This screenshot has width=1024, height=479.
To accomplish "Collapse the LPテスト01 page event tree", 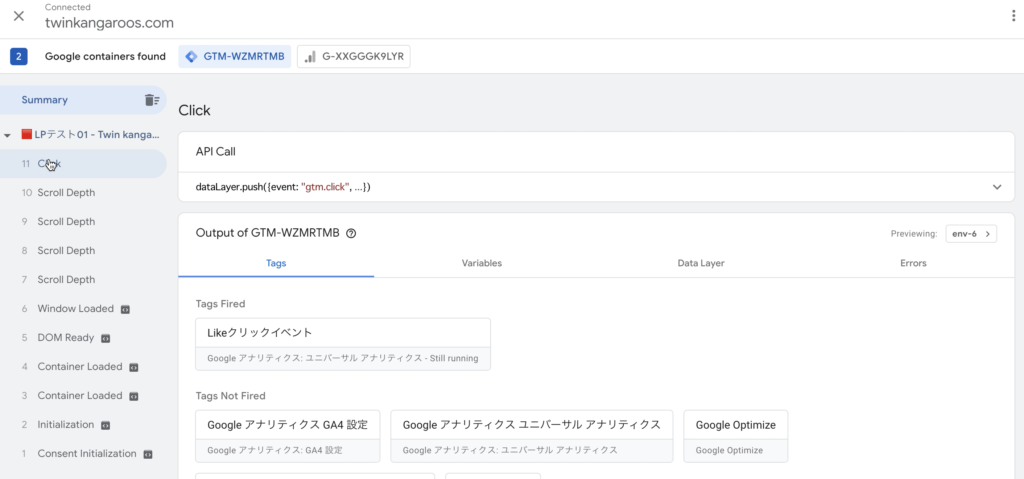I will tap(7, 135).
